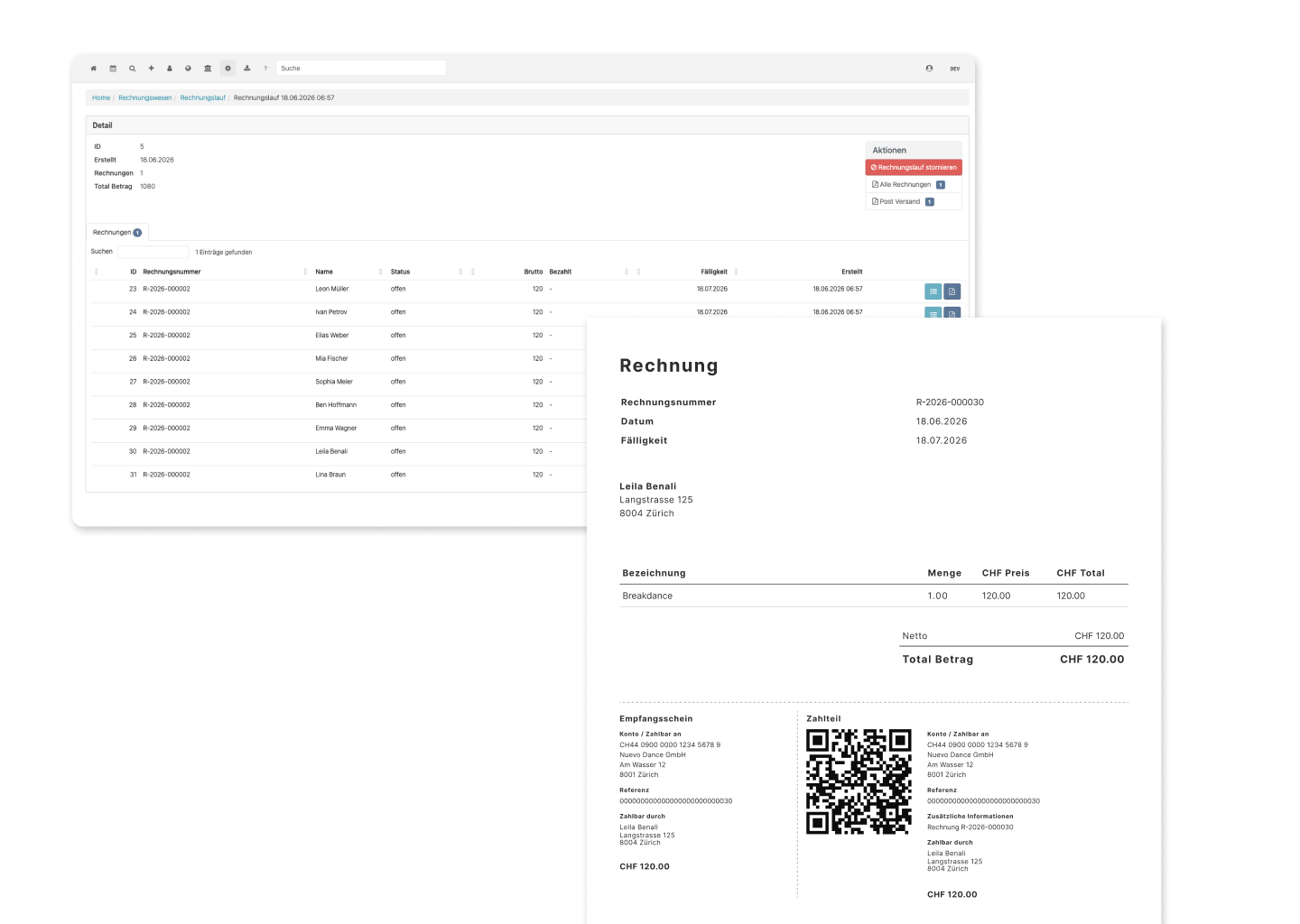Select the Emma Wagner name cell

(x=336, y=429)
